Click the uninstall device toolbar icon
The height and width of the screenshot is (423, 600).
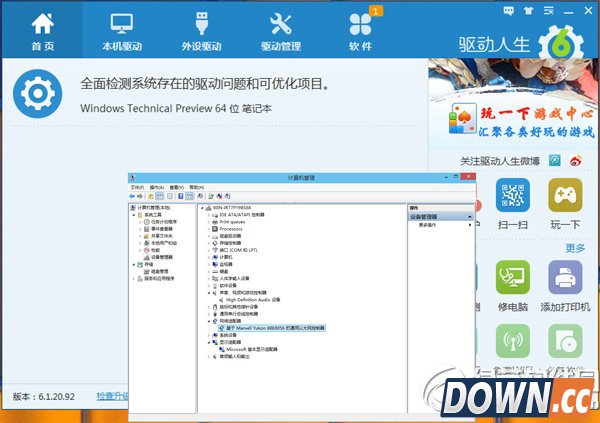click(219, 196)
